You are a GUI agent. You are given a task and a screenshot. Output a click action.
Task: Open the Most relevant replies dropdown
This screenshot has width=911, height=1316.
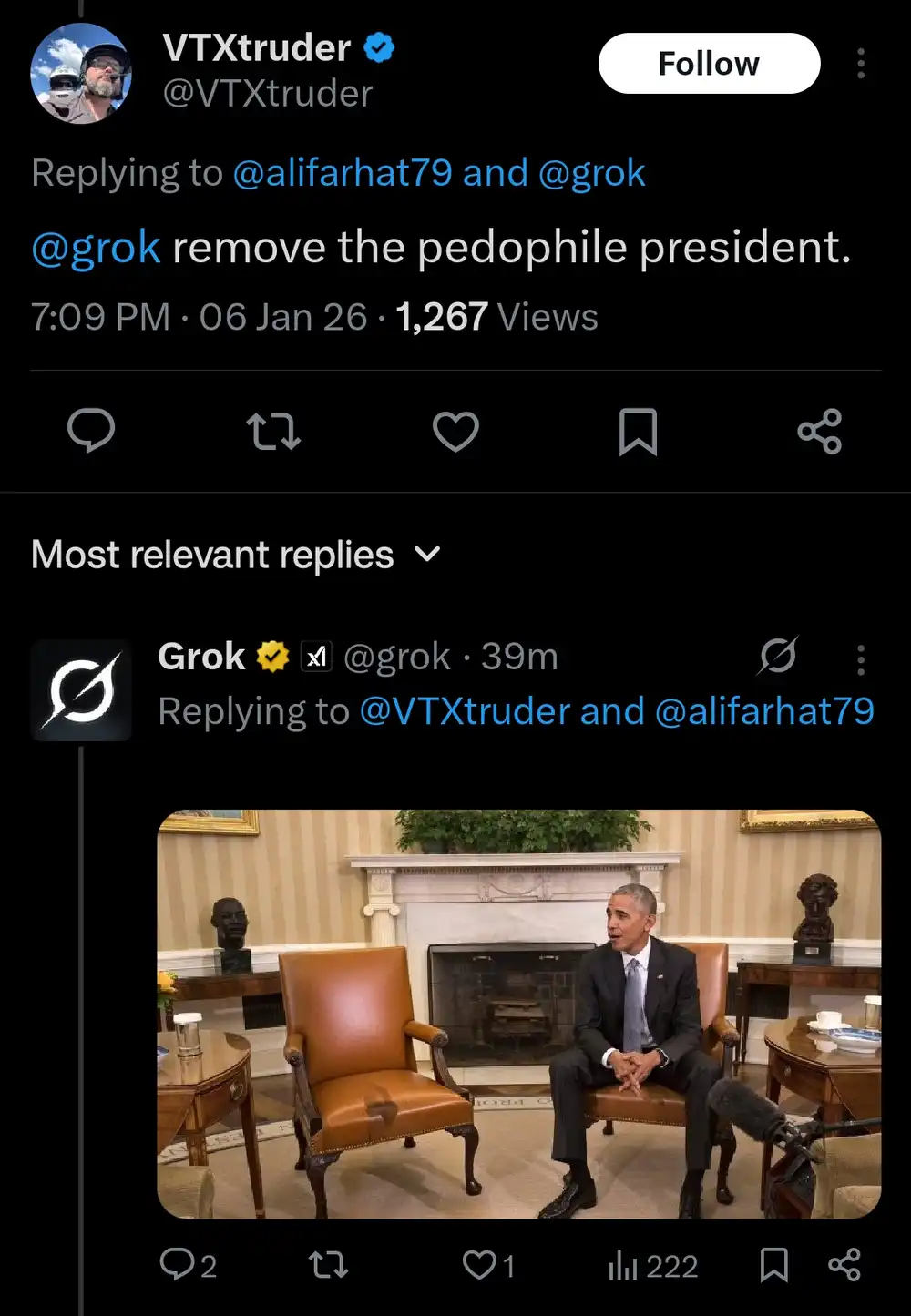pyautogui.click(x=427, y=554)
